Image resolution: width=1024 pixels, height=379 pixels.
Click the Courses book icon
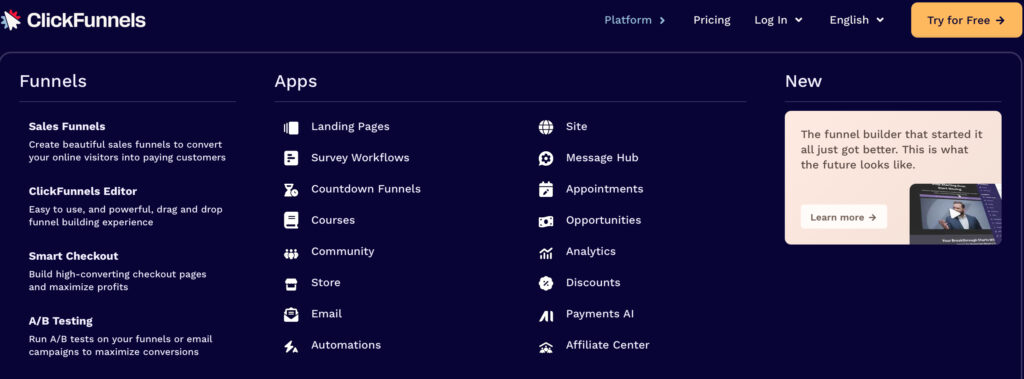pos(291,220)
